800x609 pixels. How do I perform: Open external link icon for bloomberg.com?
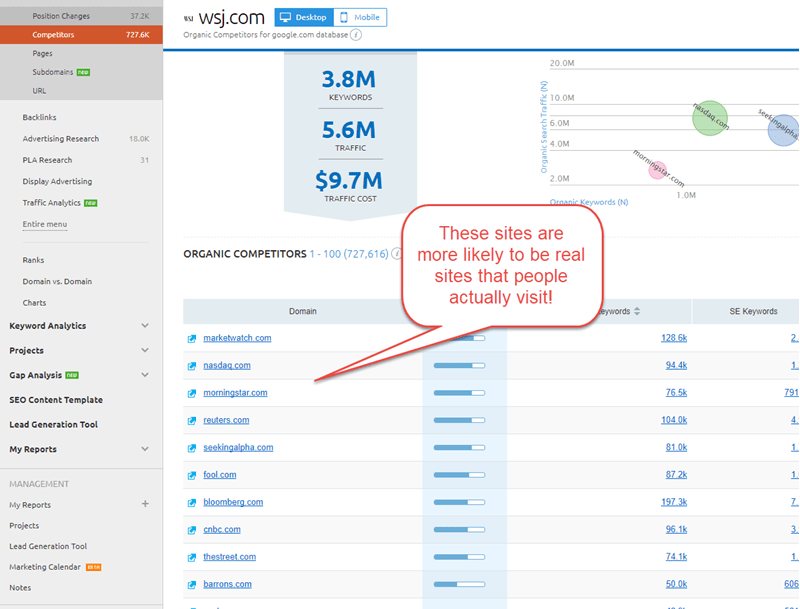point(192,503)
